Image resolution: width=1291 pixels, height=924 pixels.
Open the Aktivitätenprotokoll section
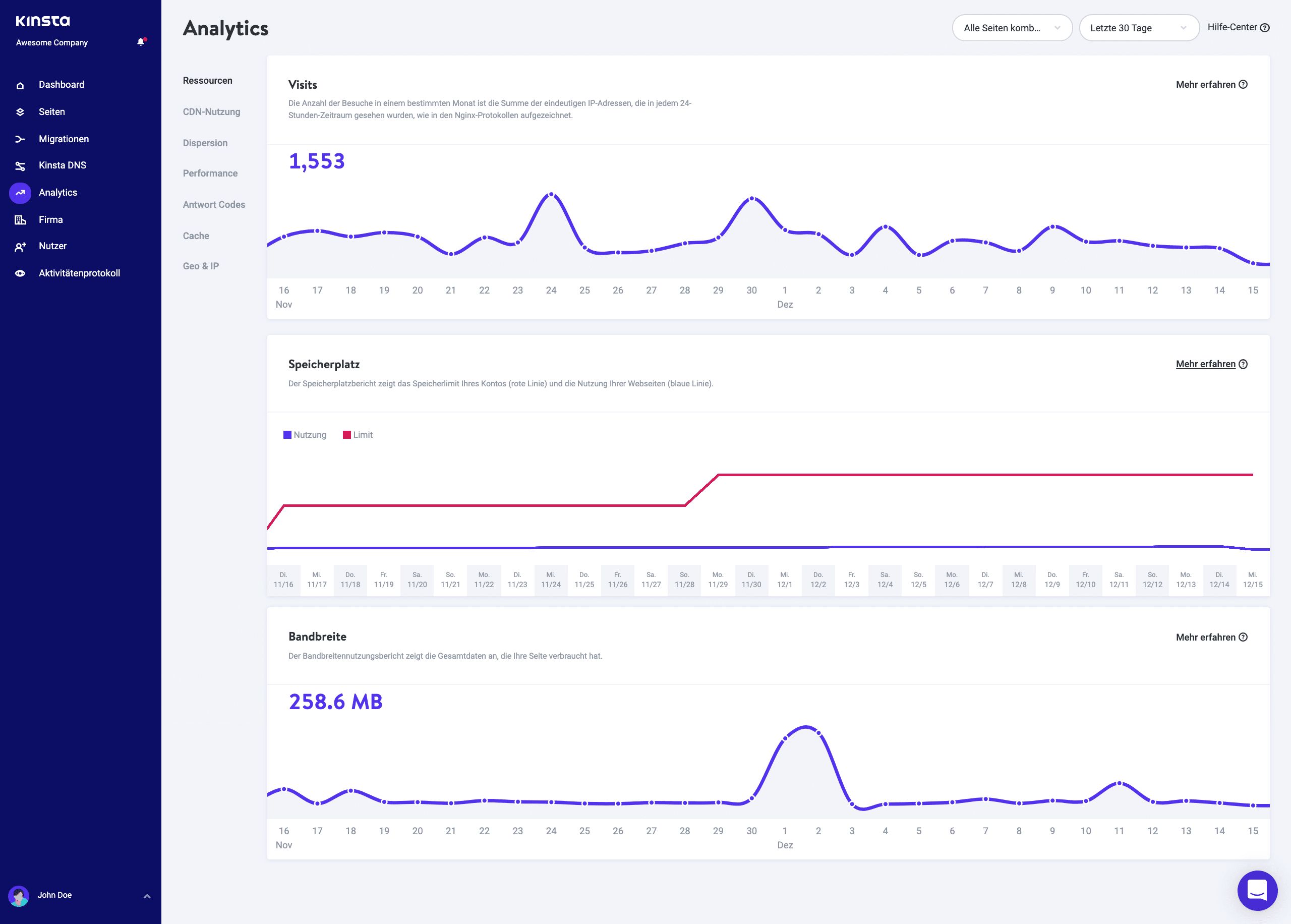pos(79,272)
